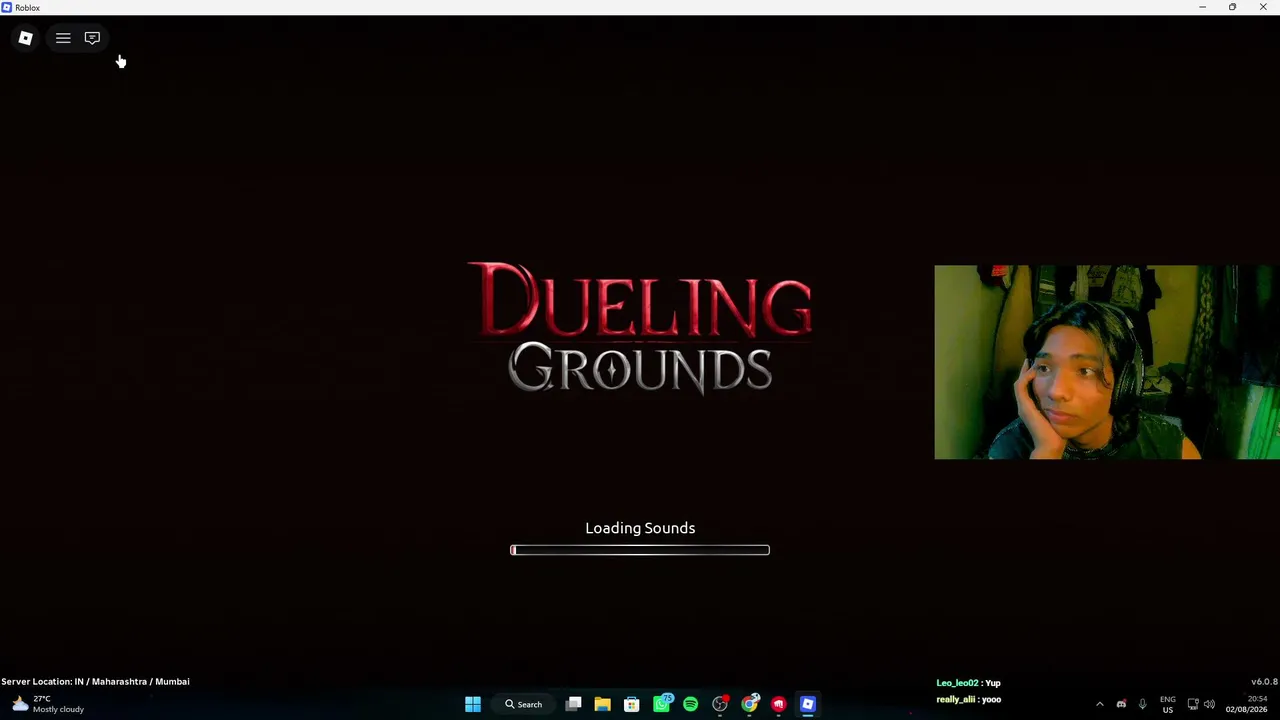Open the Discord tray icon

pyautogui.click(x=1121, y=704)
